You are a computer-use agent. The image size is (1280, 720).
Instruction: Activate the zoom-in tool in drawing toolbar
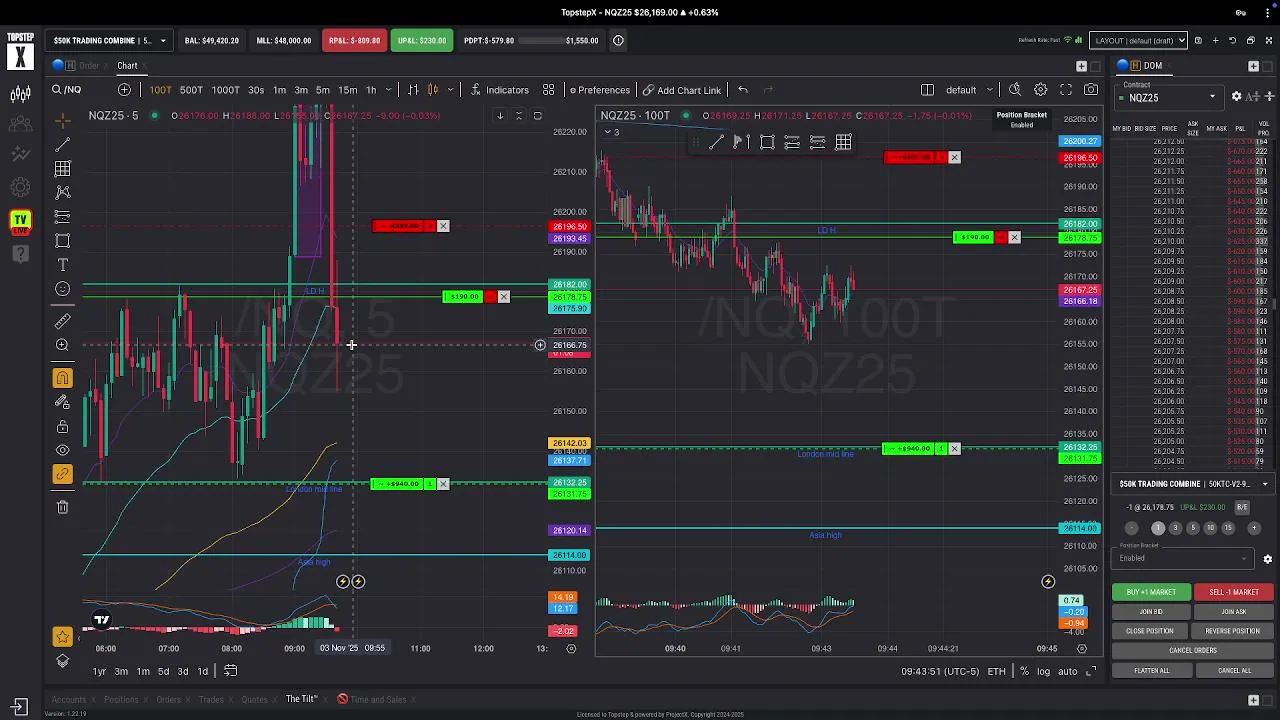tap(62, 345)
